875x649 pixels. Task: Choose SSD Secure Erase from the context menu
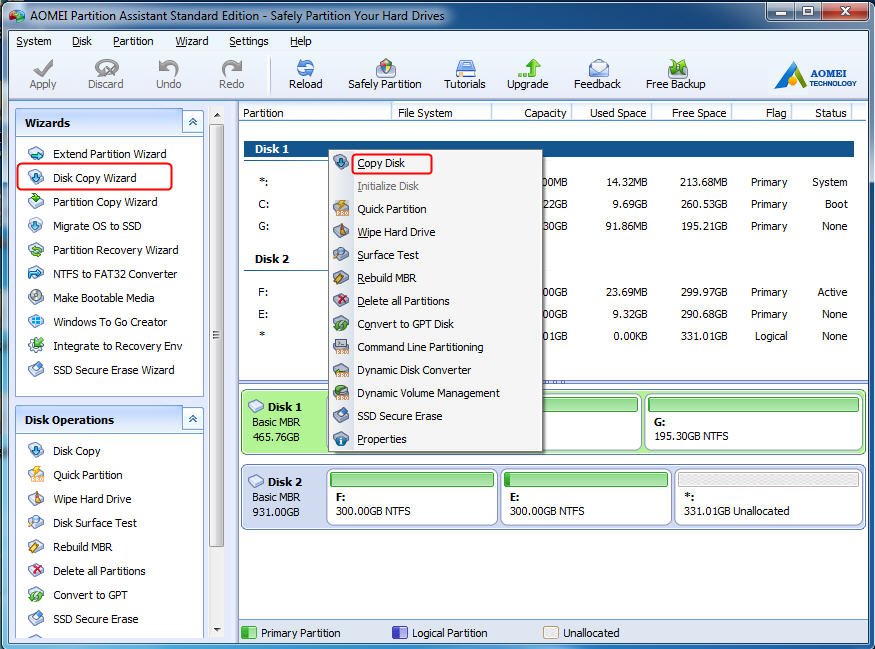pyautogui.click(x=435, y=416)
